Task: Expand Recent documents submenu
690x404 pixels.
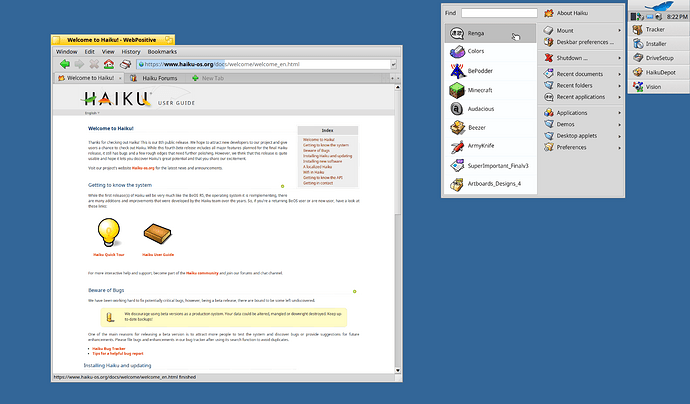Action: tap(581, 74)
